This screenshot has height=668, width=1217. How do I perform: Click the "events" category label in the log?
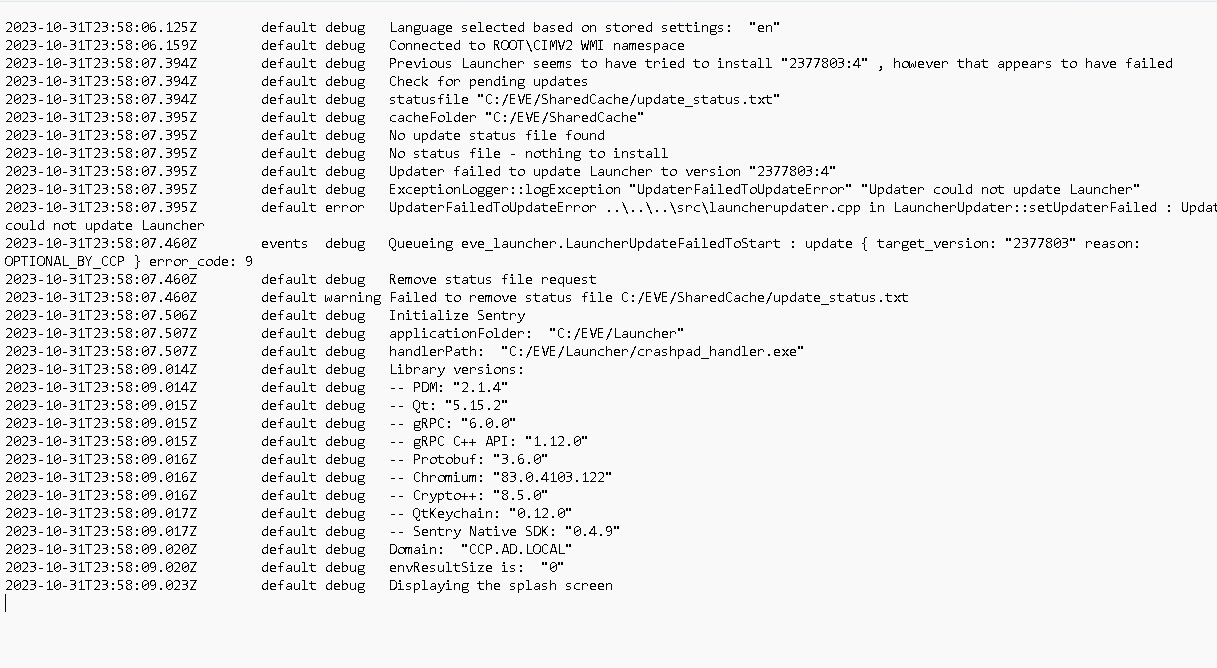[x=285, y=243]
